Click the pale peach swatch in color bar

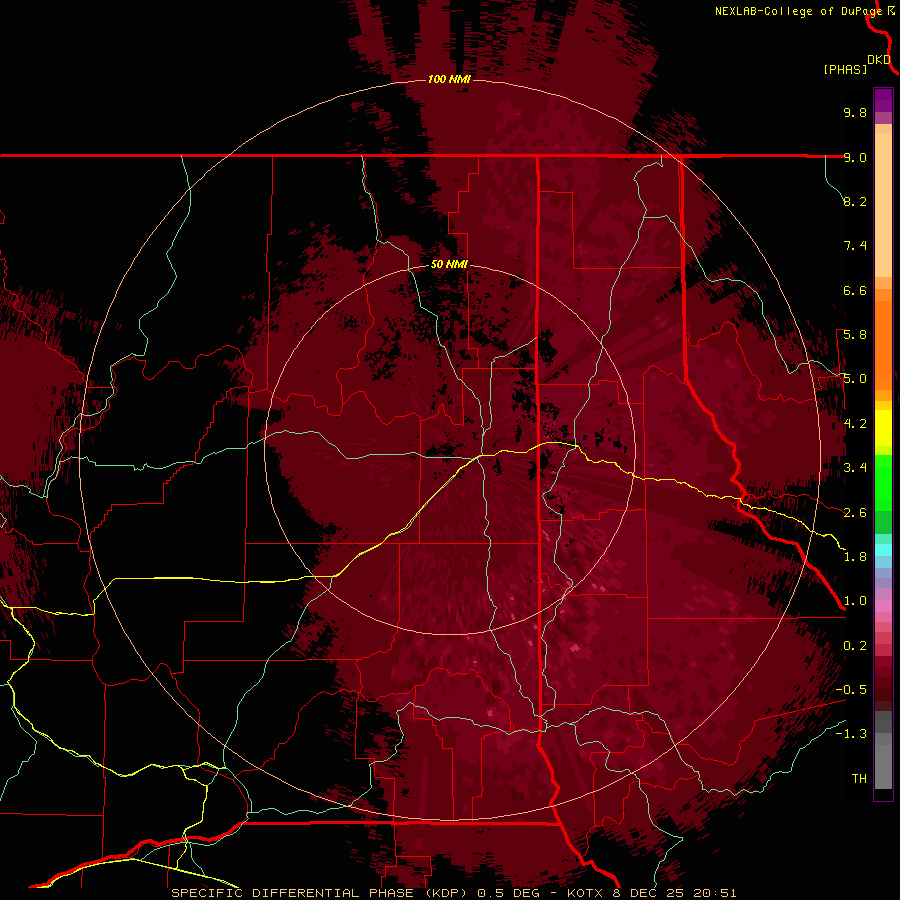pos(883,207)
